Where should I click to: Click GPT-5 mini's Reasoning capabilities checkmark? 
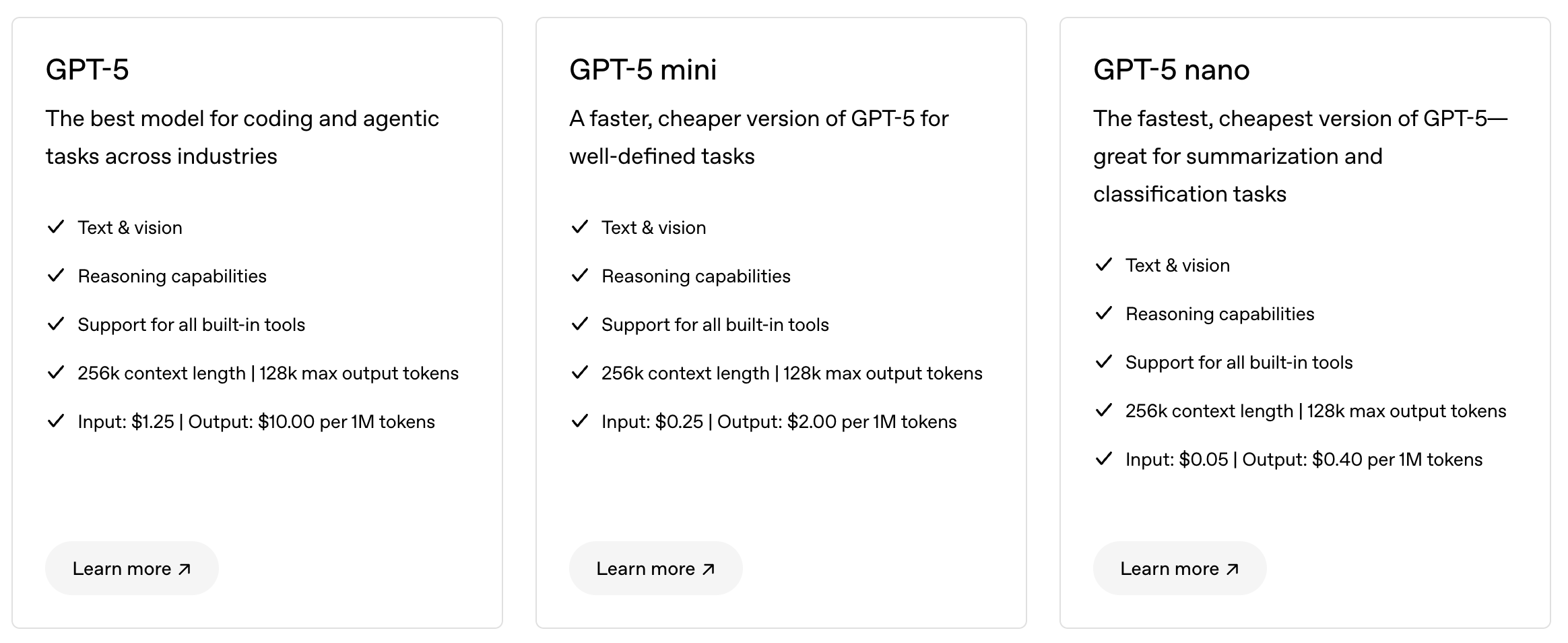580,276
